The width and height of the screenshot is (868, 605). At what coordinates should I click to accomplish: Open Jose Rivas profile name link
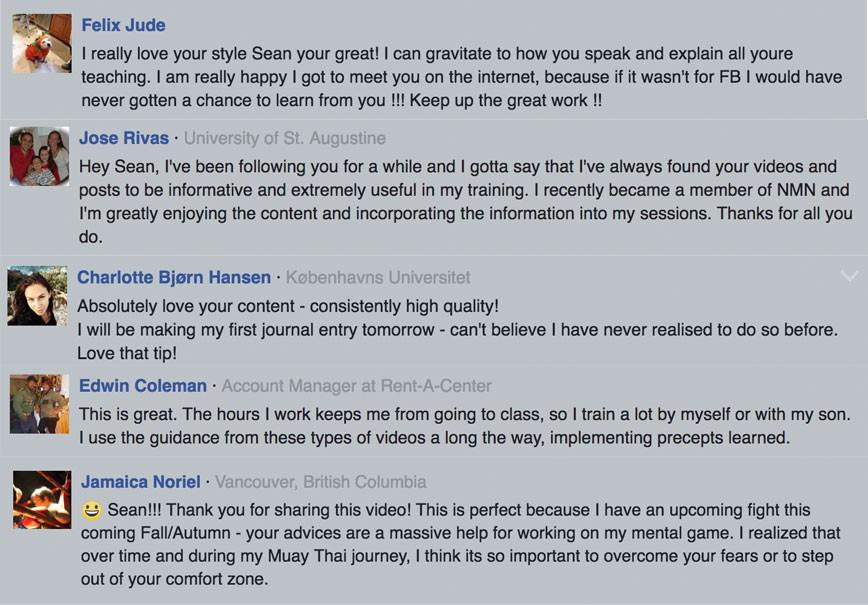coord(123,138)
